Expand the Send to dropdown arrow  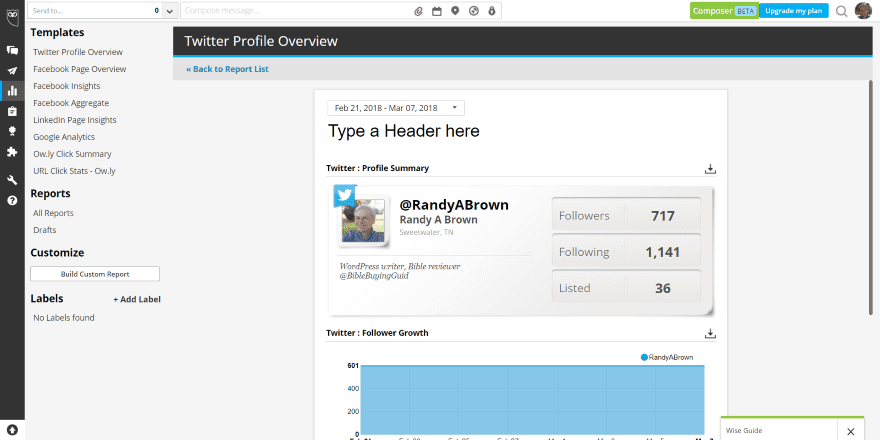(x=170, y=11)
